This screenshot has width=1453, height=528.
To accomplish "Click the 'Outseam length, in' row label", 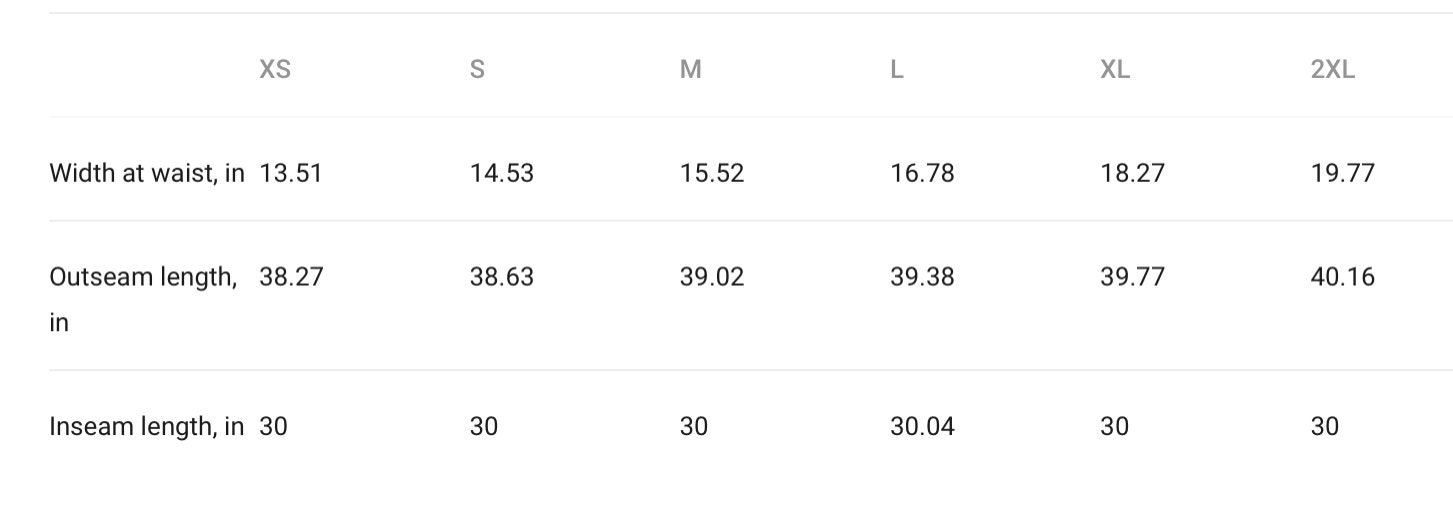I will [x=143, y=299].
